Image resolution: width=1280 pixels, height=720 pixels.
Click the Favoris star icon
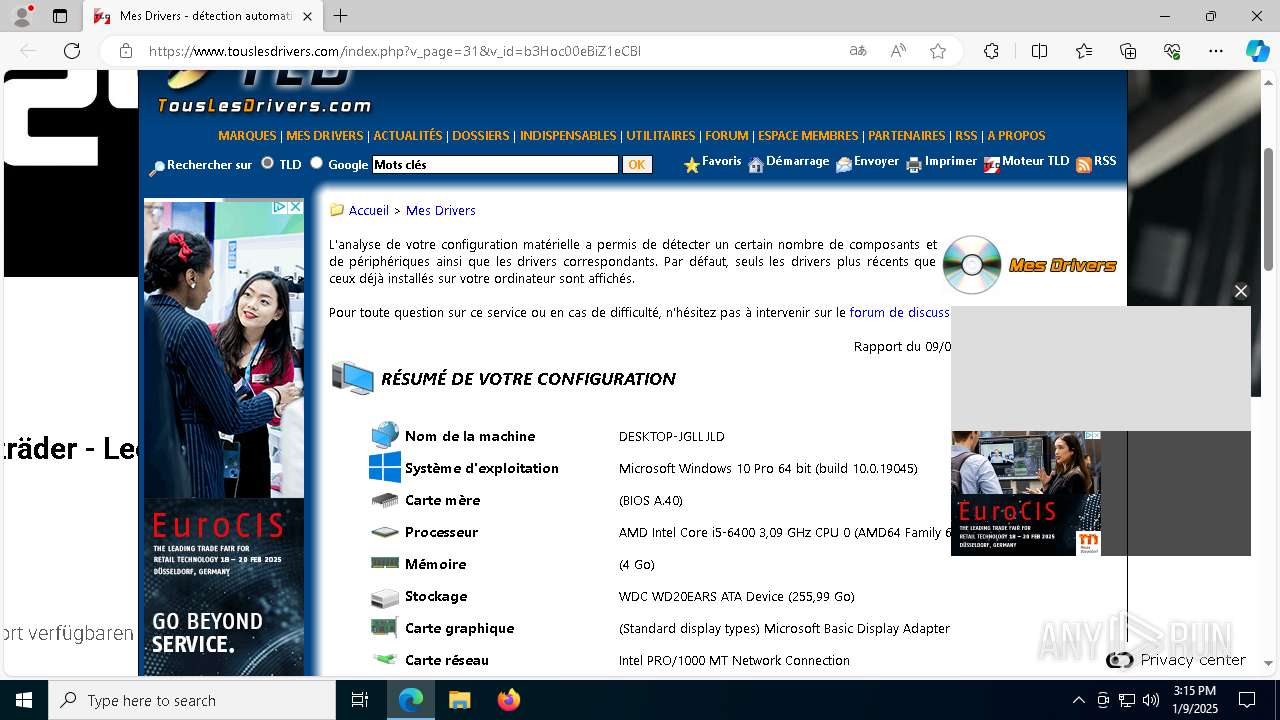pyautogui.click(x=691, y=165)
